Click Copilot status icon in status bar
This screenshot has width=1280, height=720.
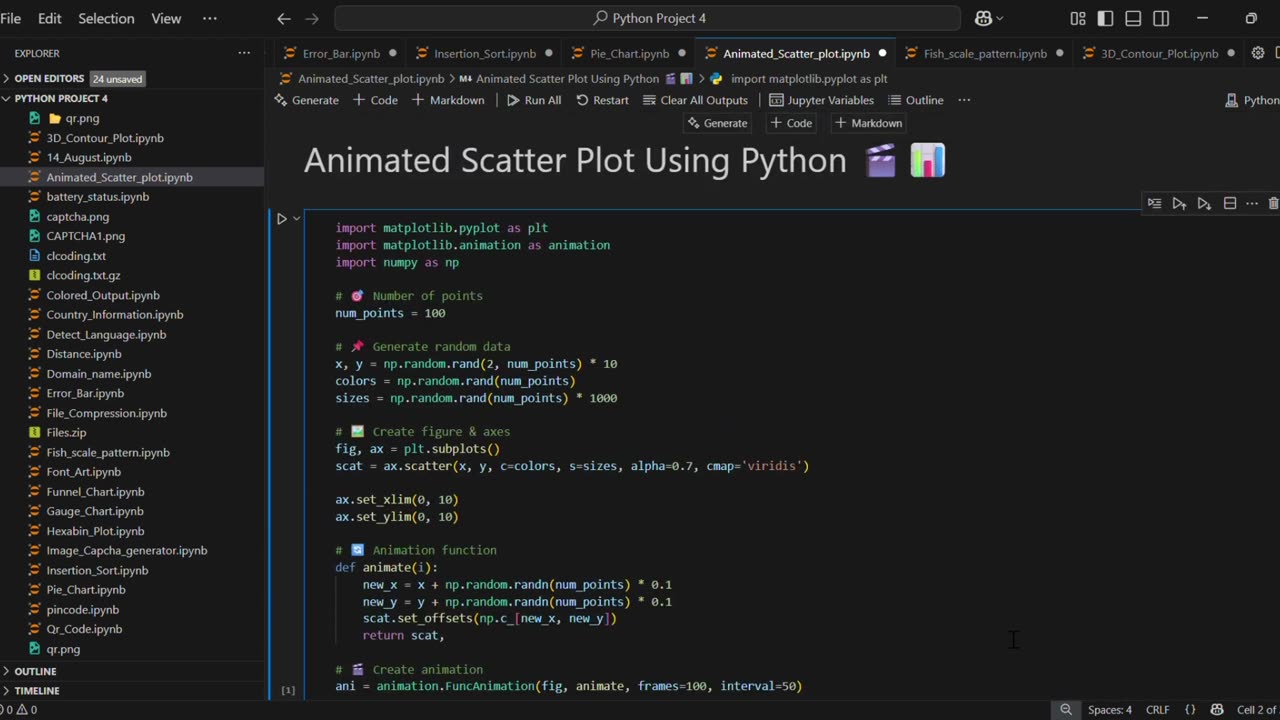coord(1217,710)
